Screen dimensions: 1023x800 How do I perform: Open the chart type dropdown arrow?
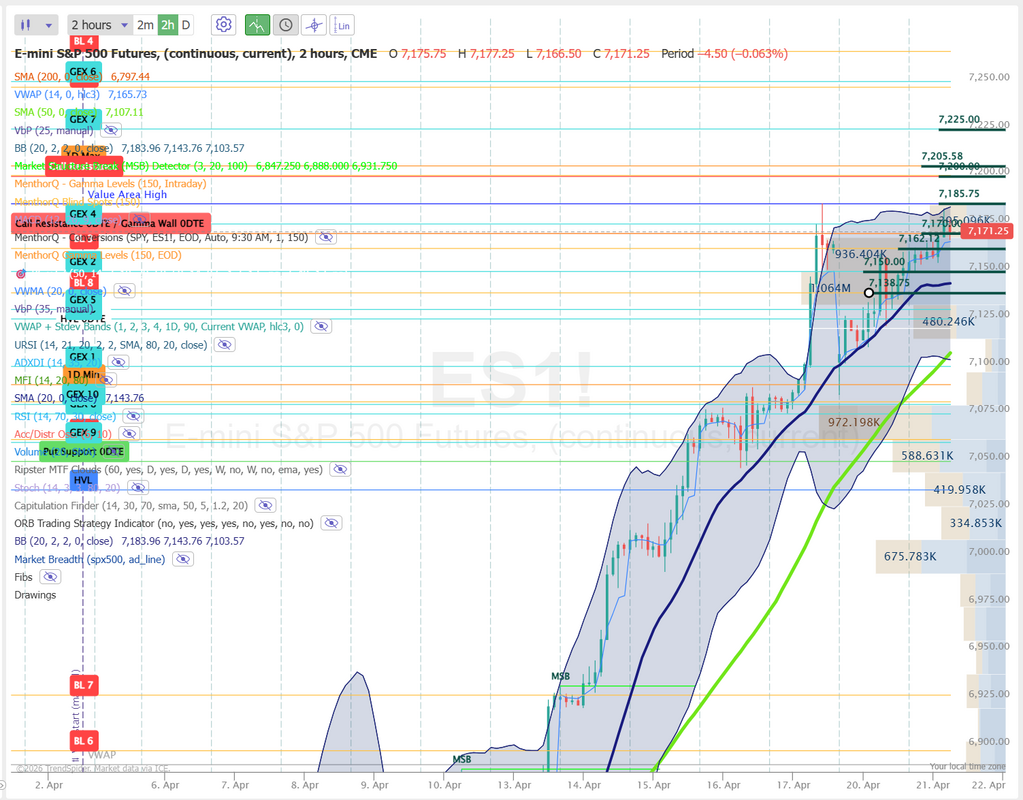[50, 24]
